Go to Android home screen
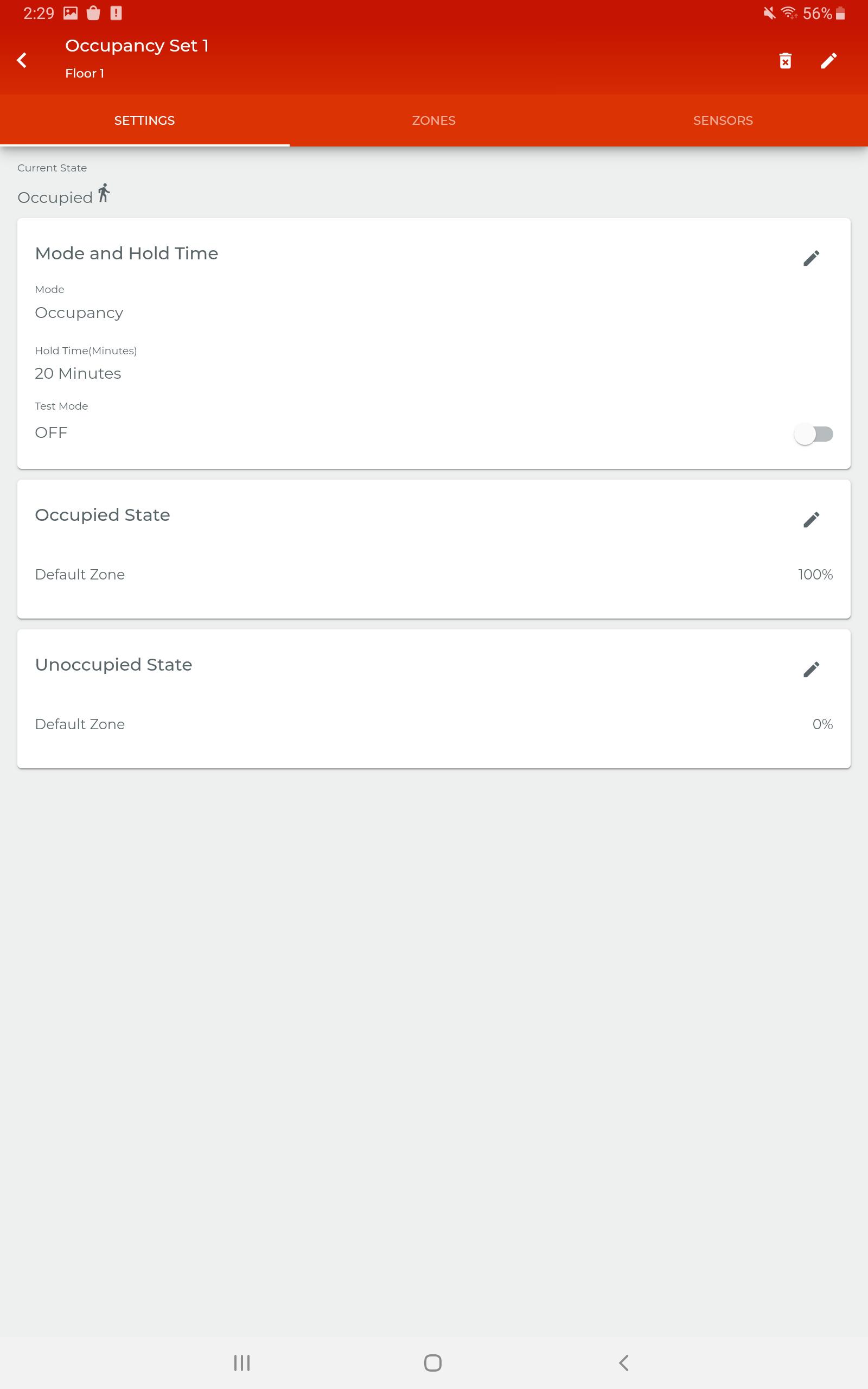The height and width of the screenshot is (1389, 868). coord(433,1362)
